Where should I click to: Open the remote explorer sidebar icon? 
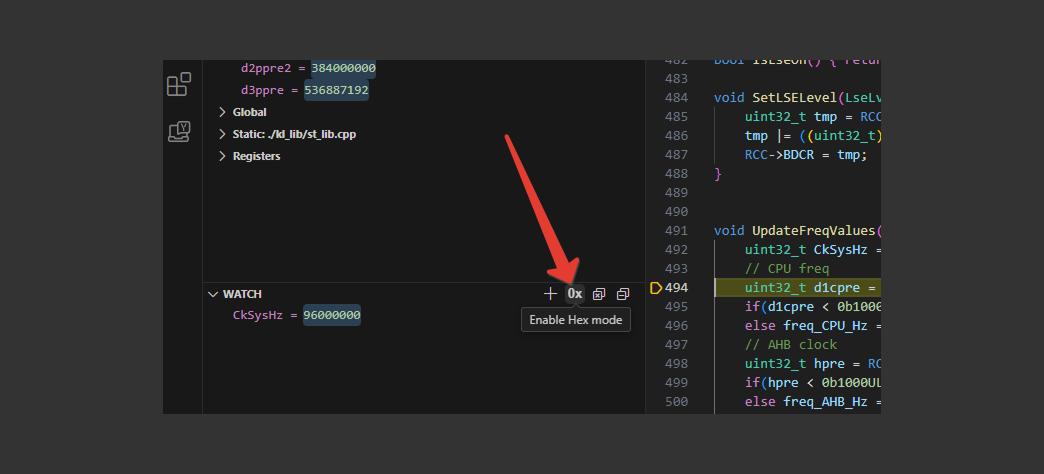click(x=178, y=132)
